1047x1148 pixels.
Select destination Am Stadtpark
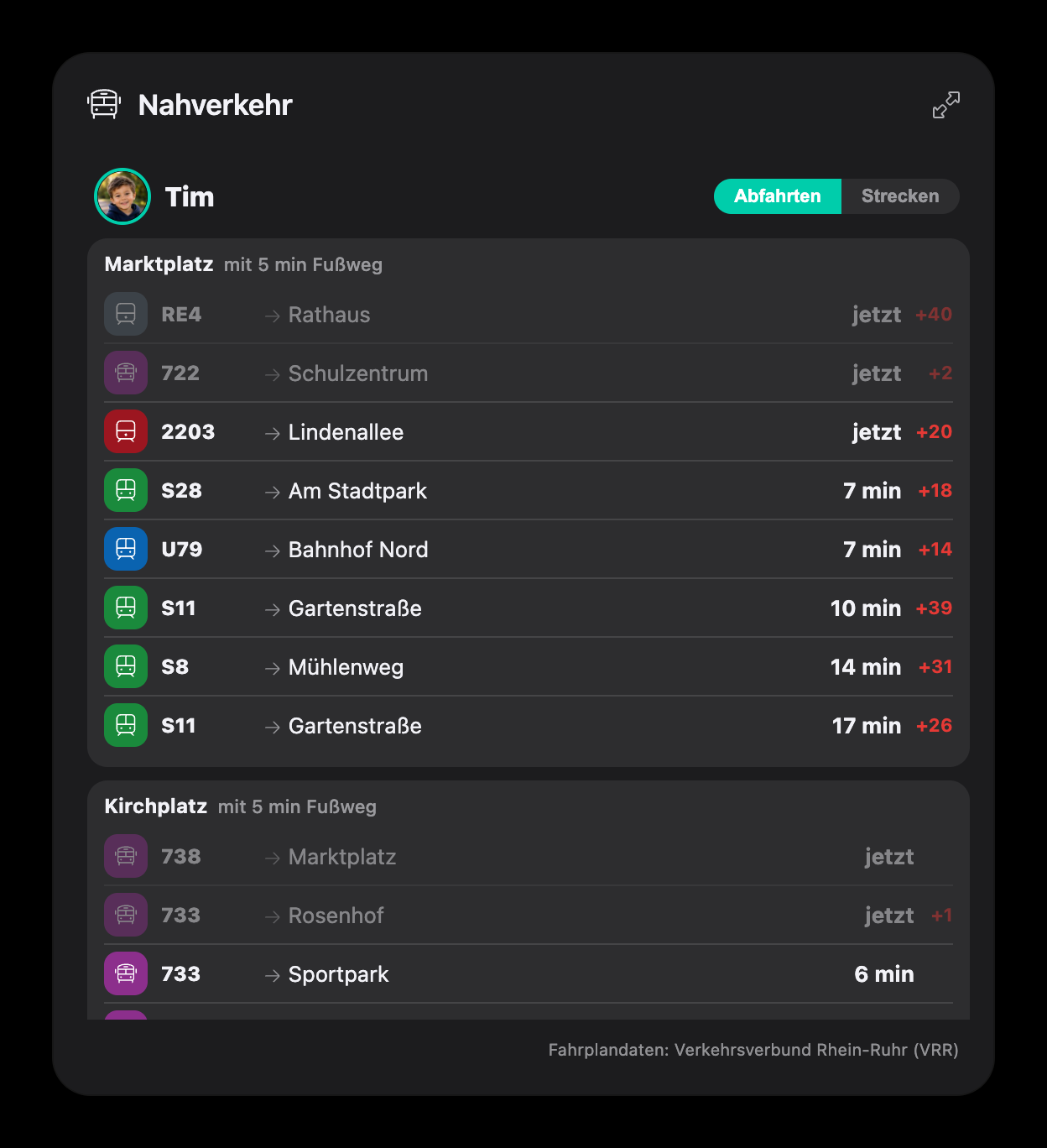(x=357, y=491)
